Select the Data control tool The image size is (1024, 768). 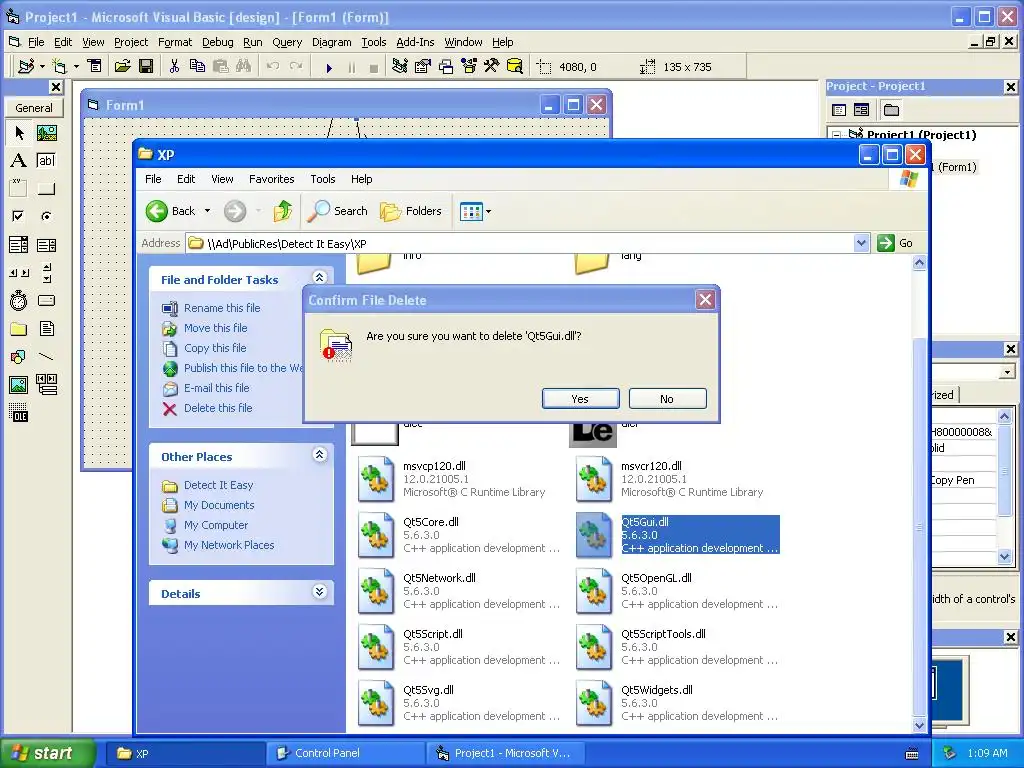46,385
